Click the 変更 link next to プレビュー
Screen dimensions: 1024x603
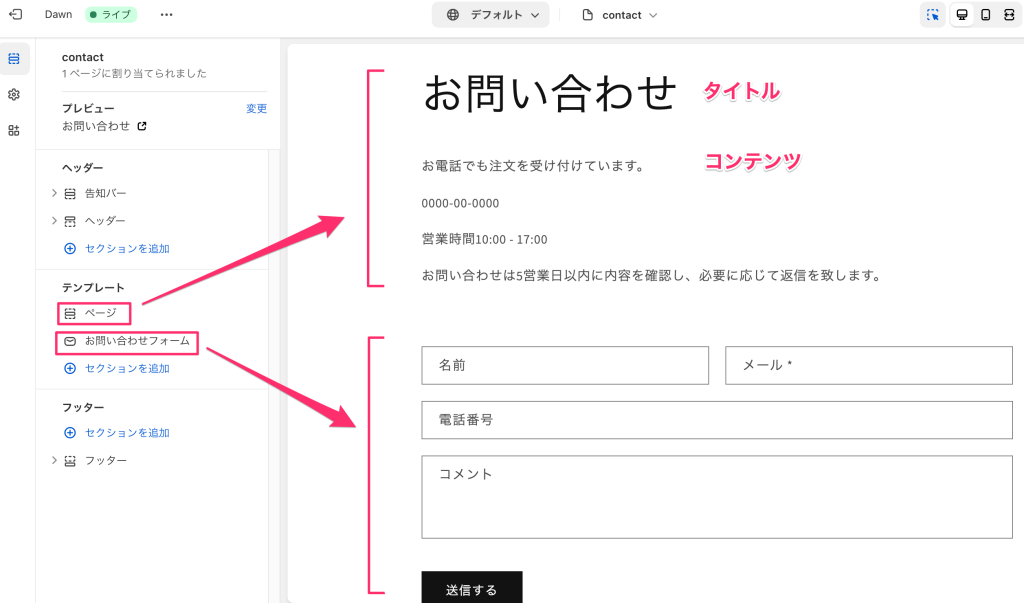(256, 108)
